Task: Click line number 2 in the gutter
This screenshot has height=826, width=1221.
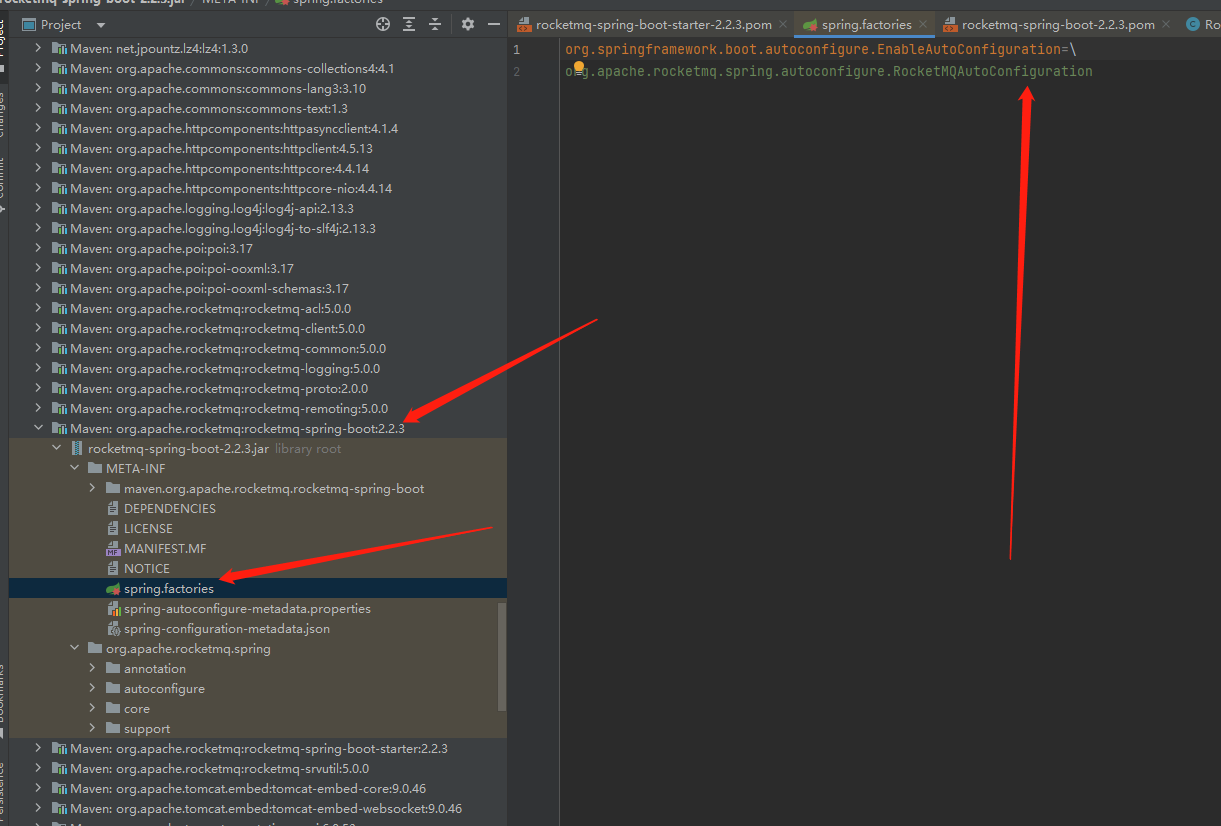Action: [x=516, y=71]
